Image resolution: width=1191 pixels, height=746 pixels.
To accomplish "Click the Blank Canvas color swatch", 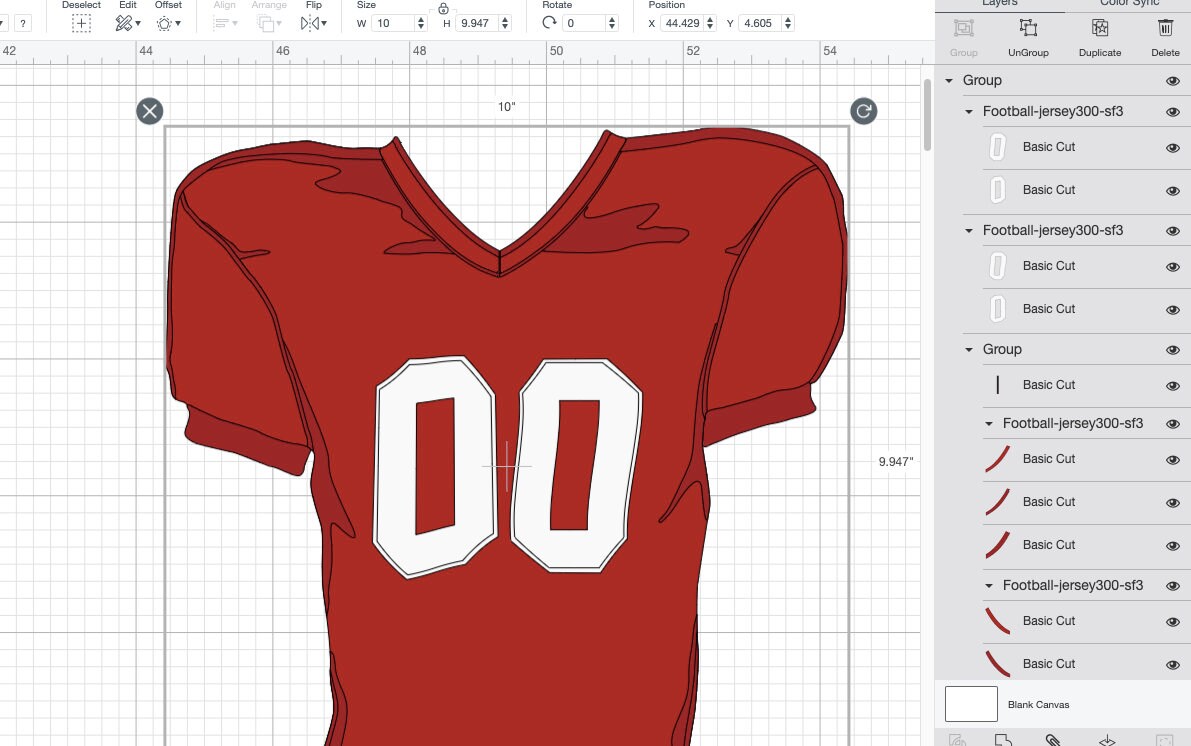I will click(x=970, y=703).
